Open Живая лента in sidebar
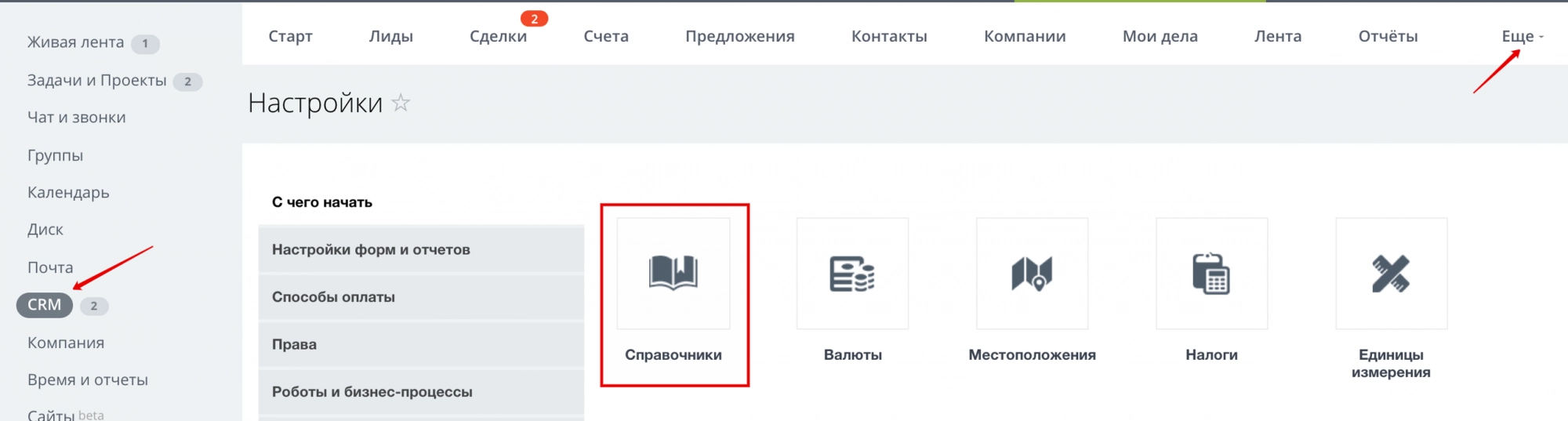 pos(75,42)
